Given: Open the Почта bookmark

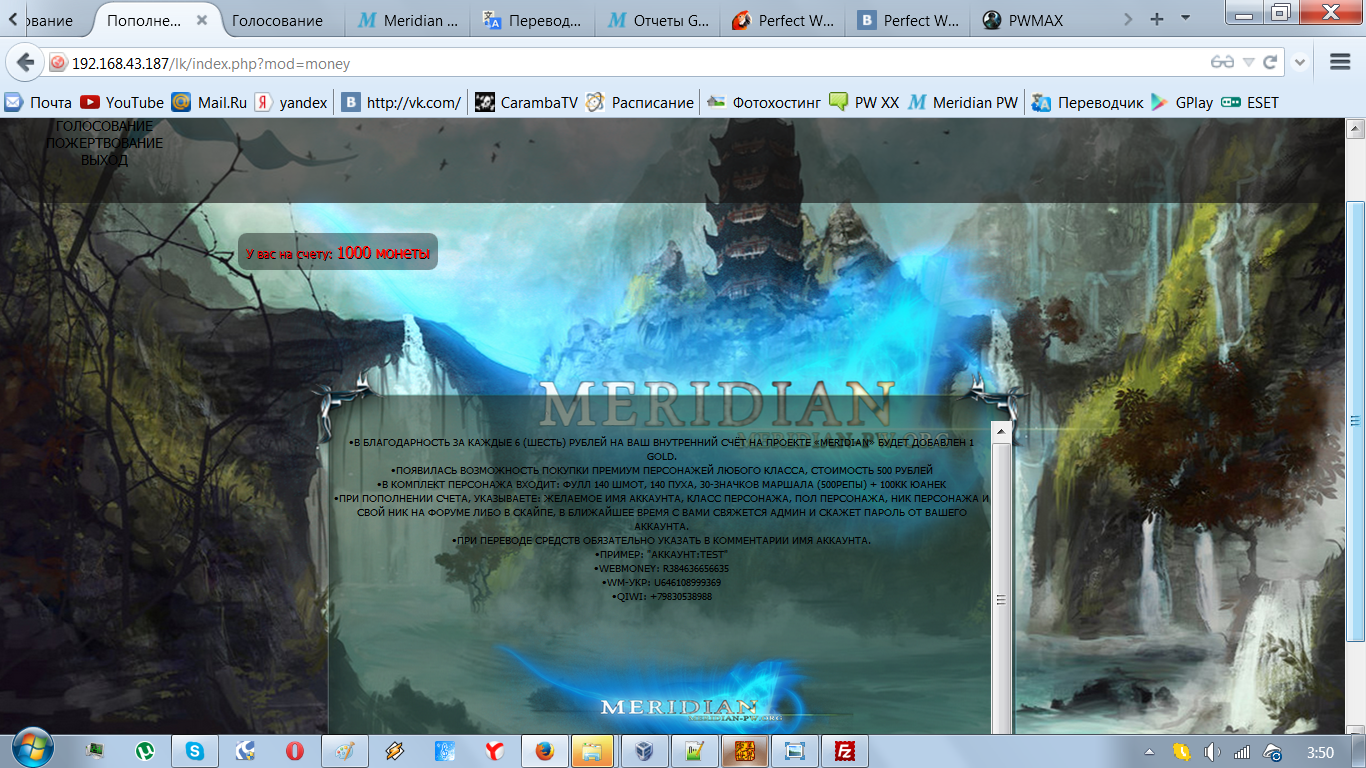Looking at the screenshot, I should (38, 102).
